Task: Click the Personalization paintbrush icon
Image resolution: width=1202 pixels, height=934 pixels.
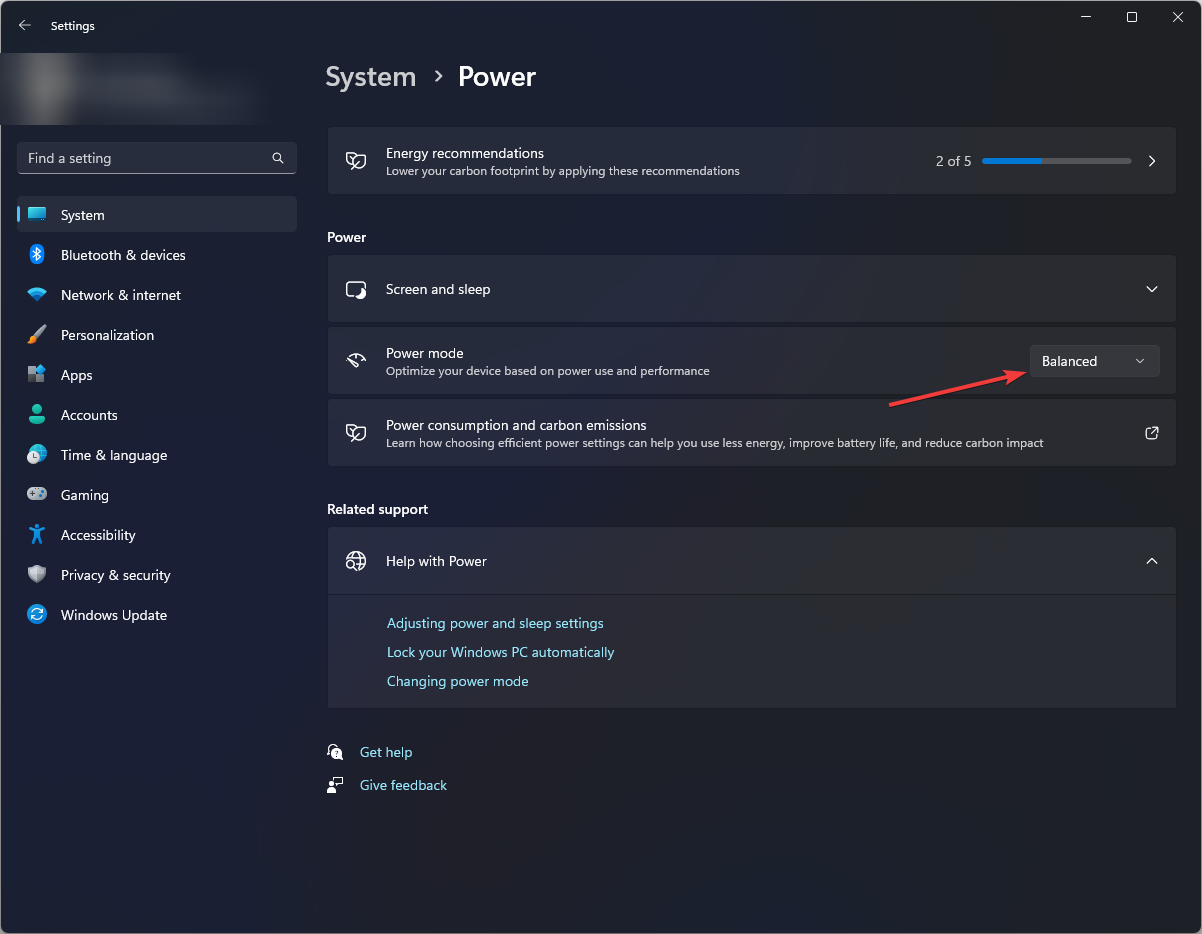Action: [37, 335]
